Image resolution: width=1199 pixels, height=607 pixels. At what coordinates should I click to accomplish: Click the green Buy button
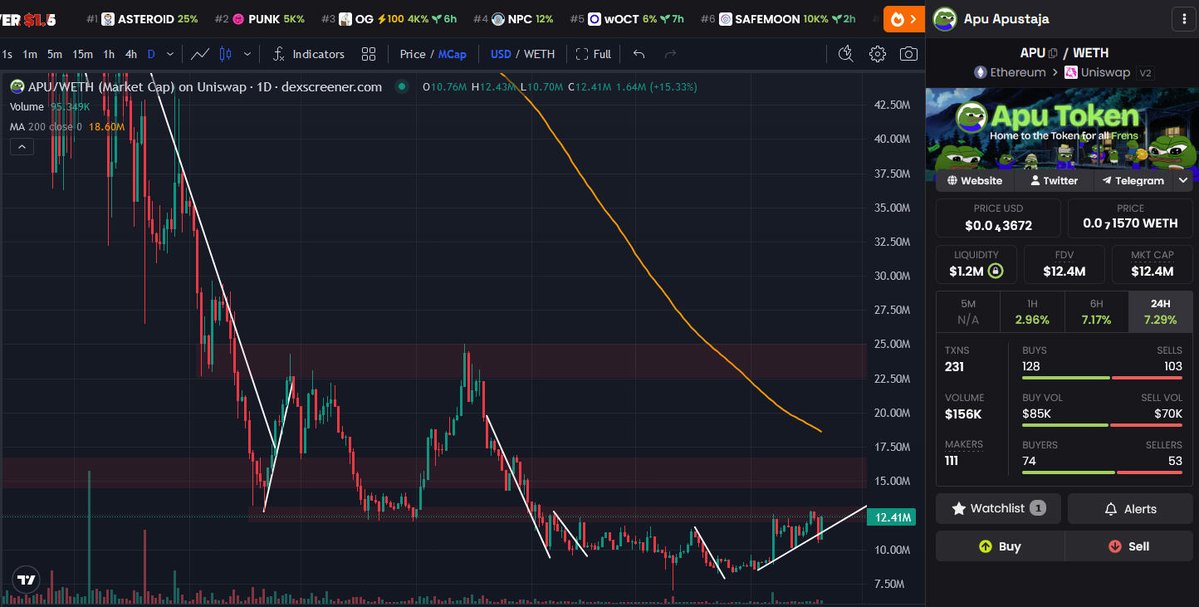click(1000, 546)
